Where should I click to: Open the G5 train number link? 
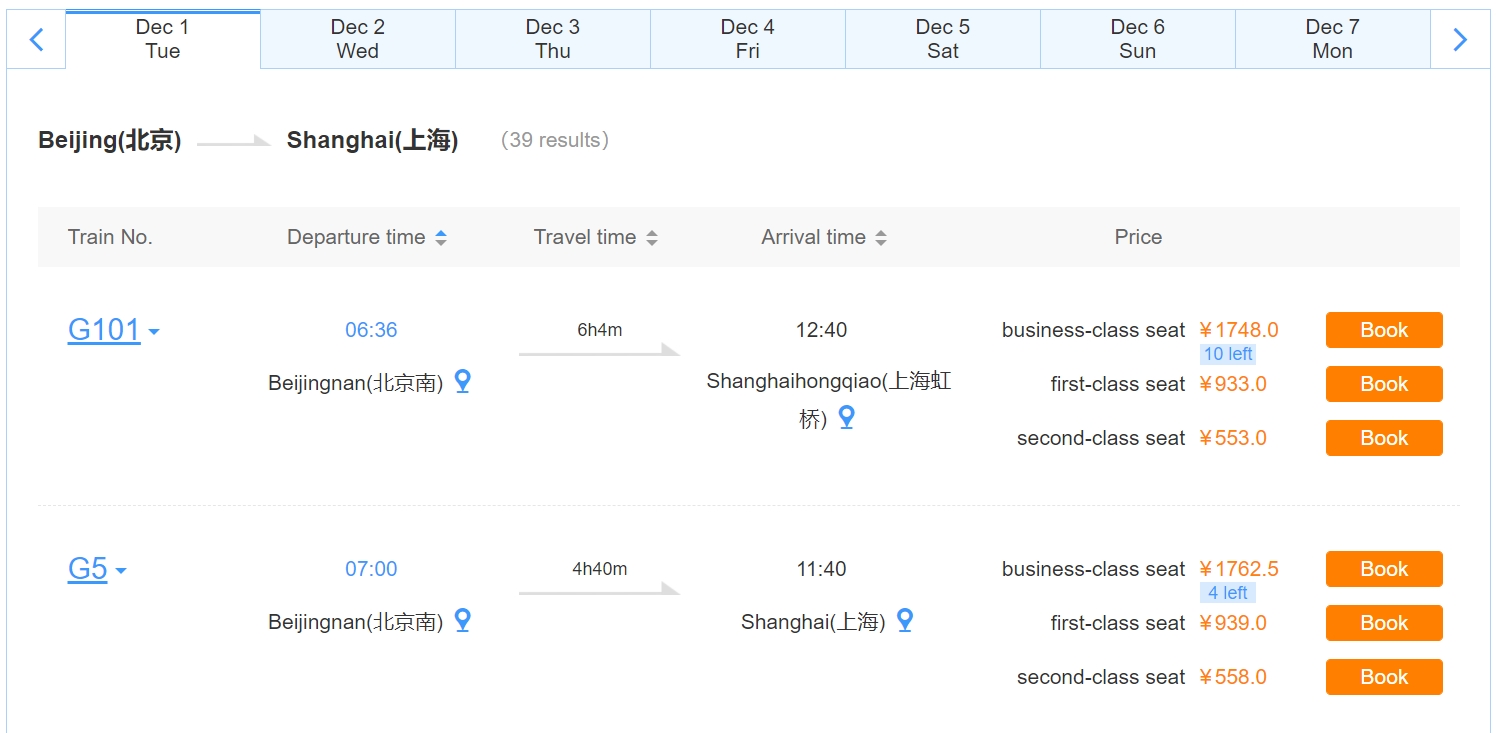click(x=87, y=569)
